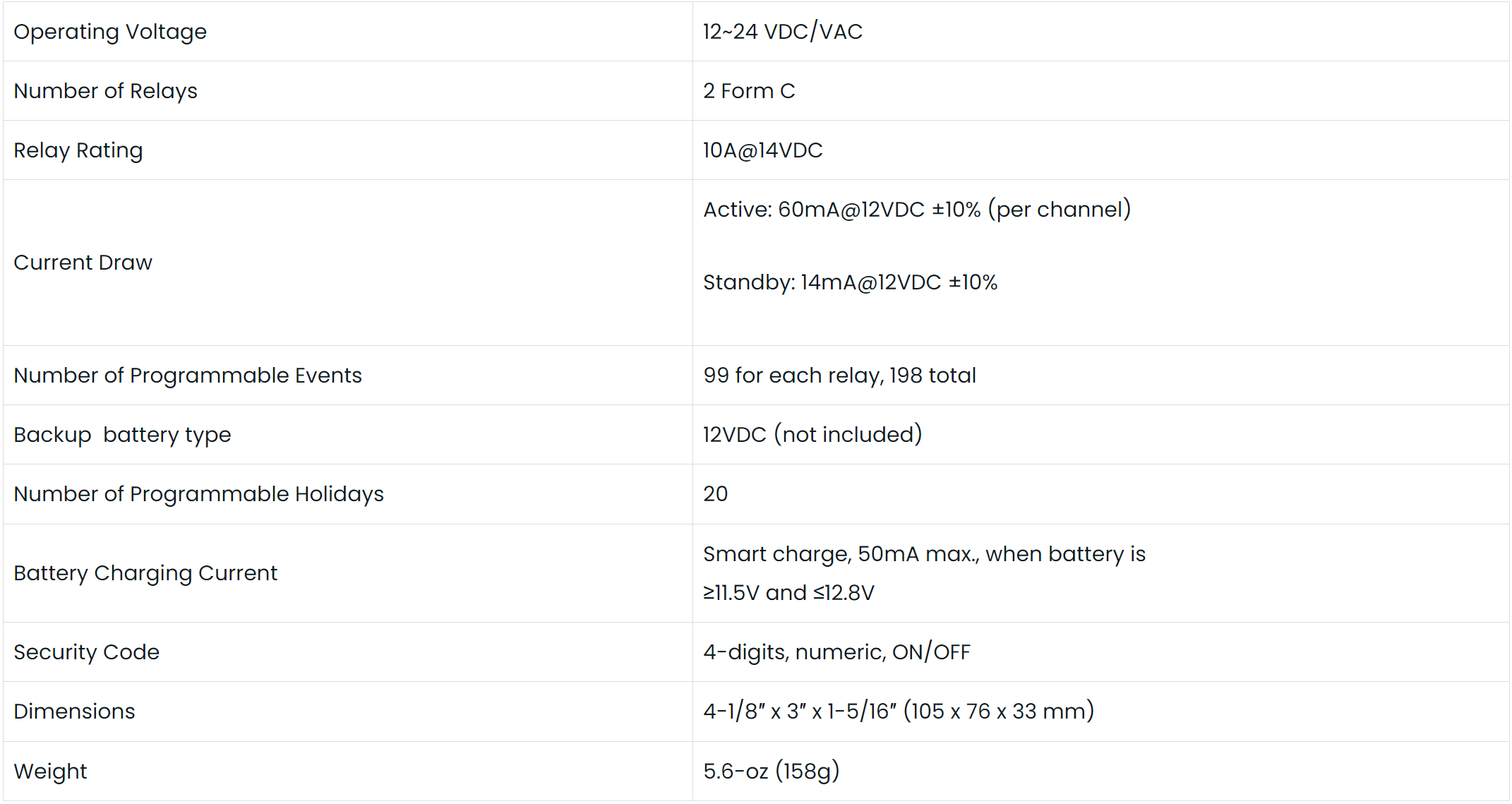Click the Smart charge 50mA max text
Viewport: 1512px width, 804px height.
(x=923, y=555)
